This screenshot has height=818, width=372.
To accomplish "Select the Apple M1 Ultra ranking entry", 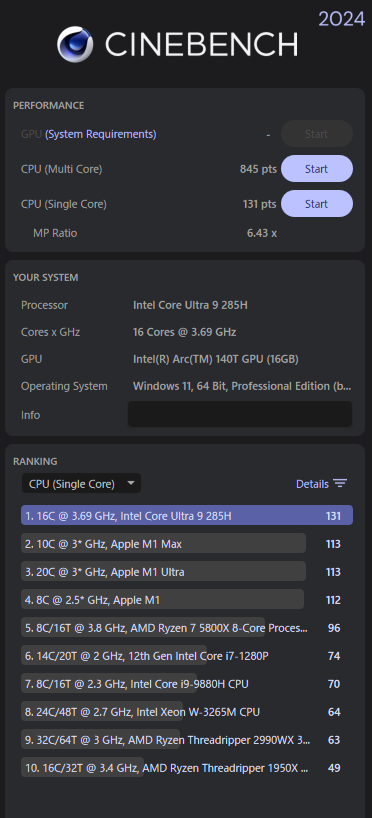I will pos(163,572).
